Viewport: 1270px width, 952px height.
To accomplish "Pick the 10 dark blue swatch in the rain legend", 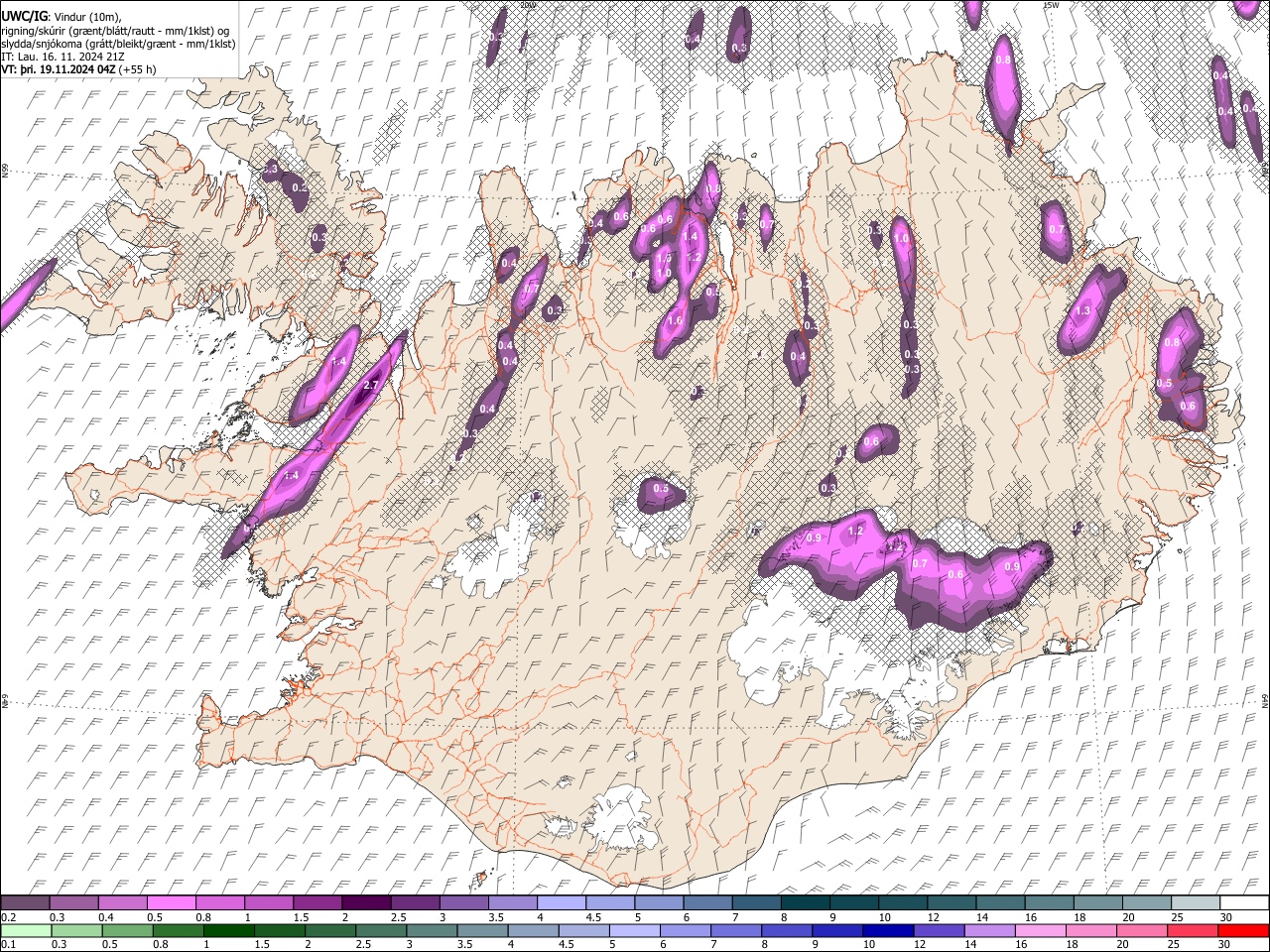I will click(889, 930).
